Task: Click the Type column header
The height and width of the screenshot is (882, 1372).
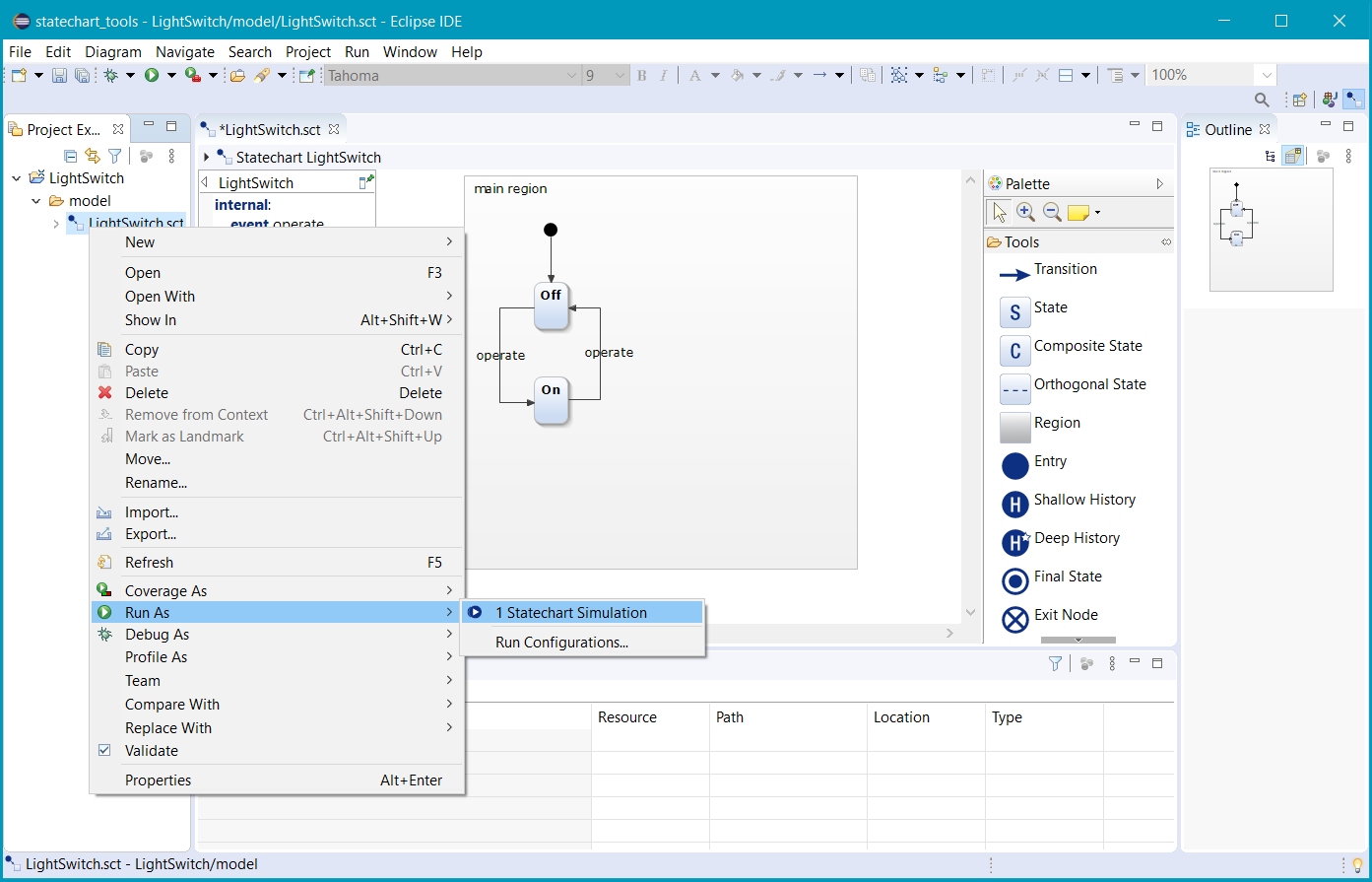Action: pos(1044,717)
